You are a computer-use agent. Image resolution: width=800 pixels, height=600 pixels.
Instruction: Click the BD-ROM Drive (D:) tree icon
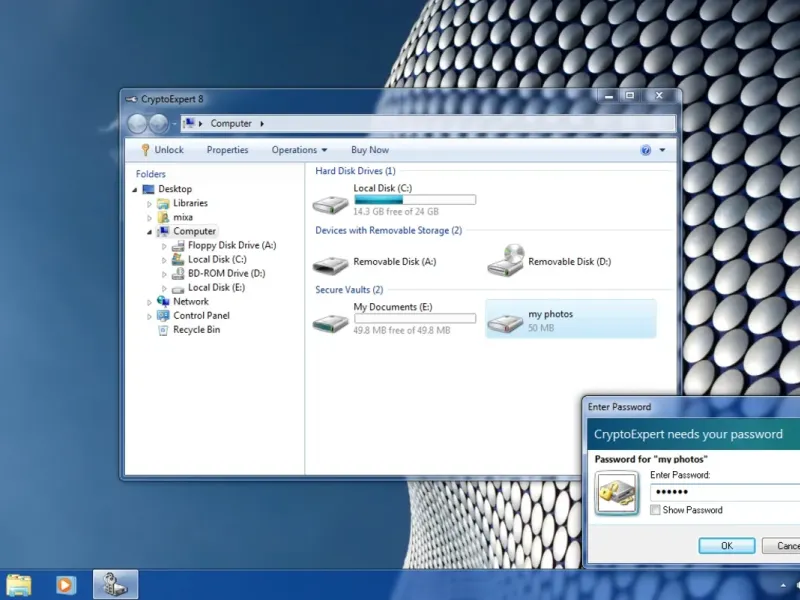(178, 273)
